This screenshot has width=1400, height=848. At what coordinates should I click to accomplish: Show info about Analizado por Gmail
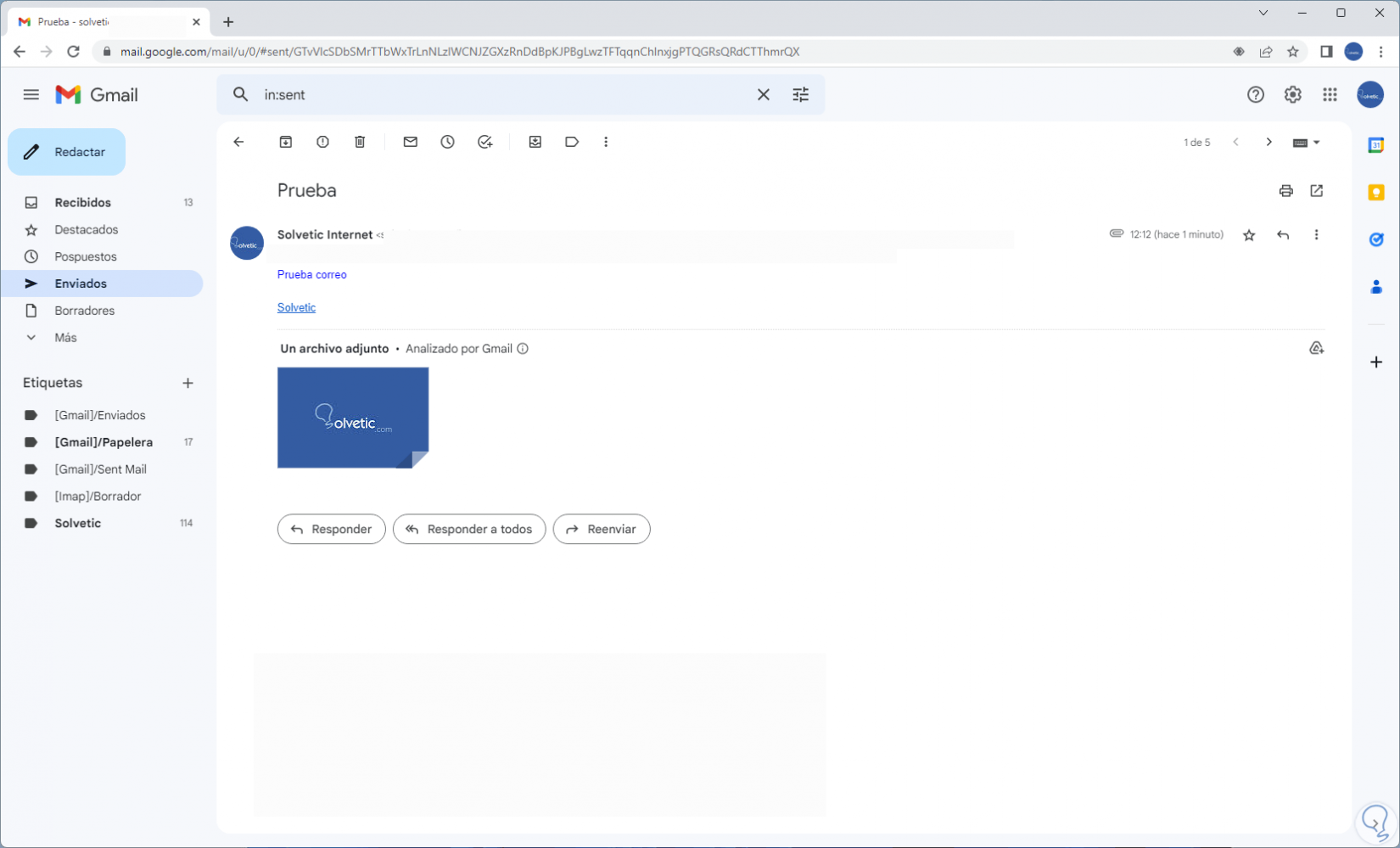pos(523,349)
